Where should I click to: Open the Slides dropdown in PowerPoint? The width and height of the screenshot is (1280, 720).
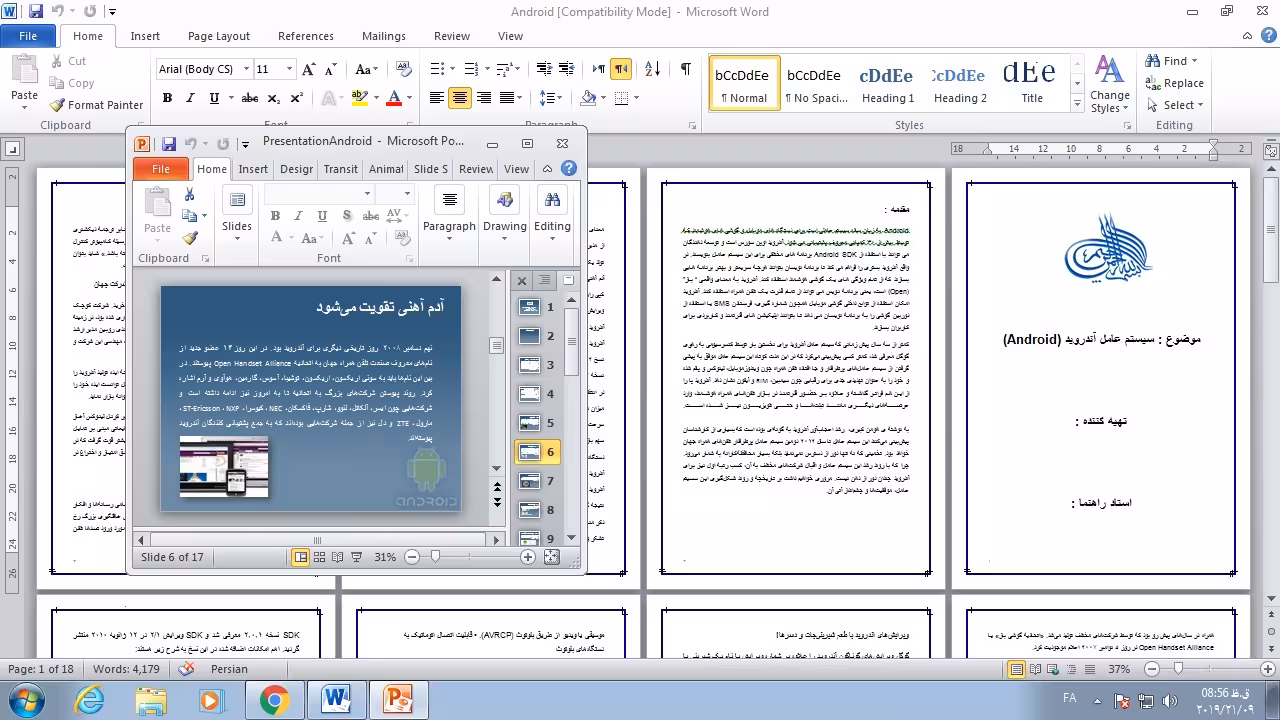(237, 214)
